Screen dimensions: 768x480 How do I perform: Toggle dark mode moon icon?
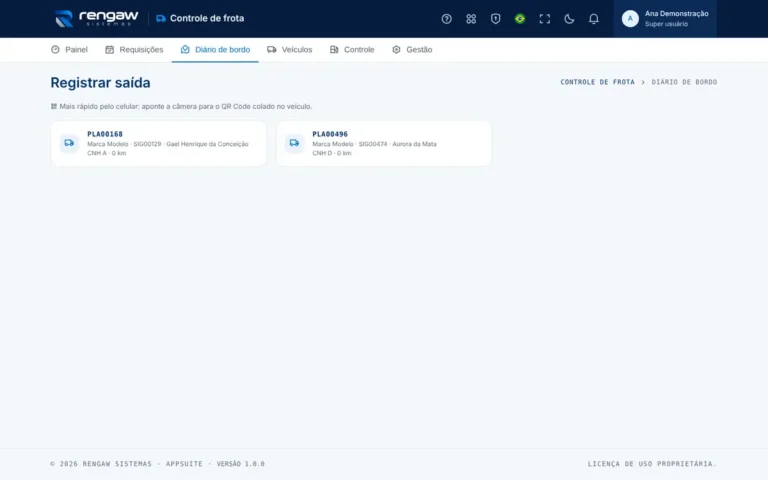point(569,19)
